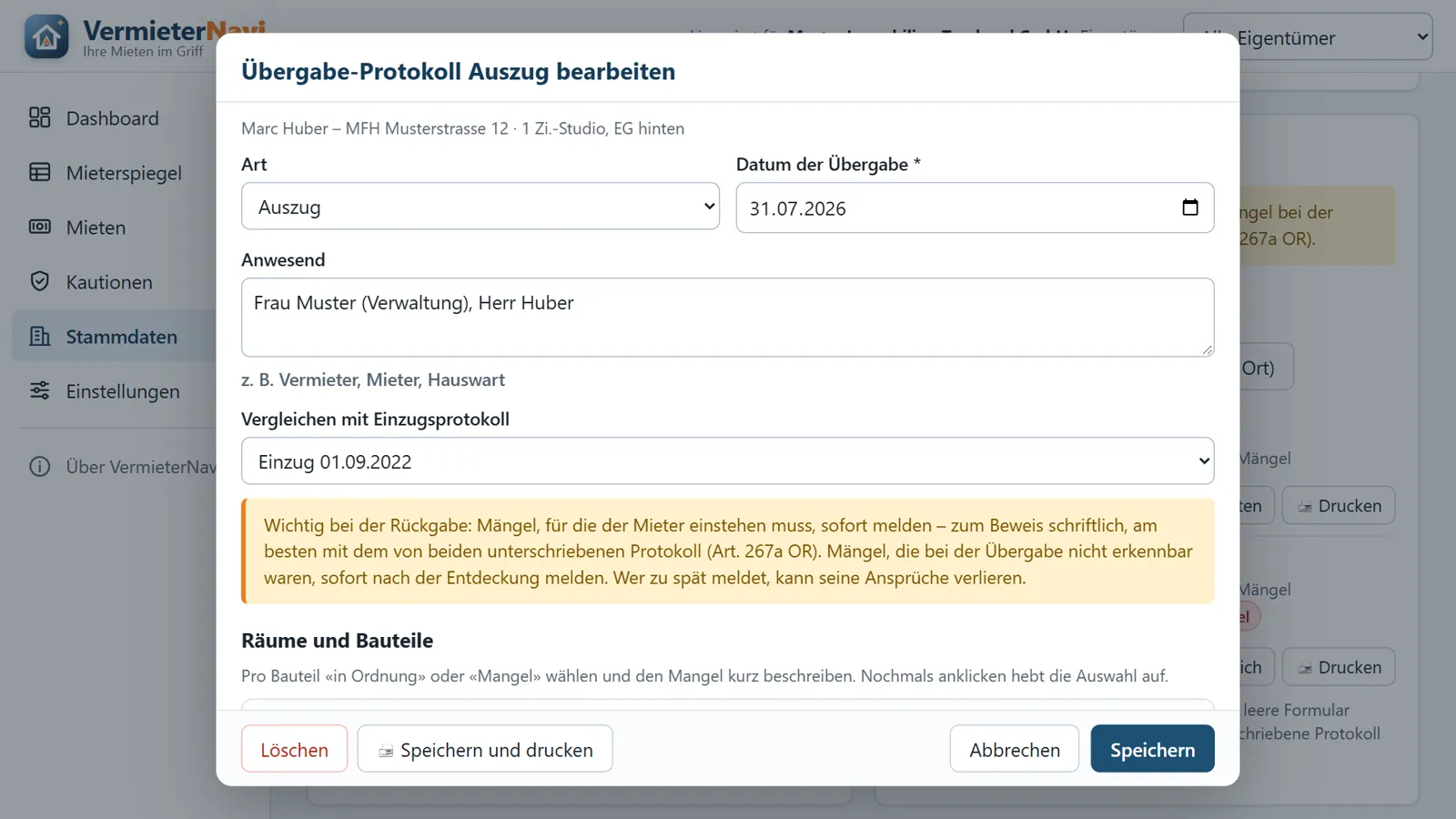
Task: Click the Mieterspiegel table icon
Action: [40, 172]
